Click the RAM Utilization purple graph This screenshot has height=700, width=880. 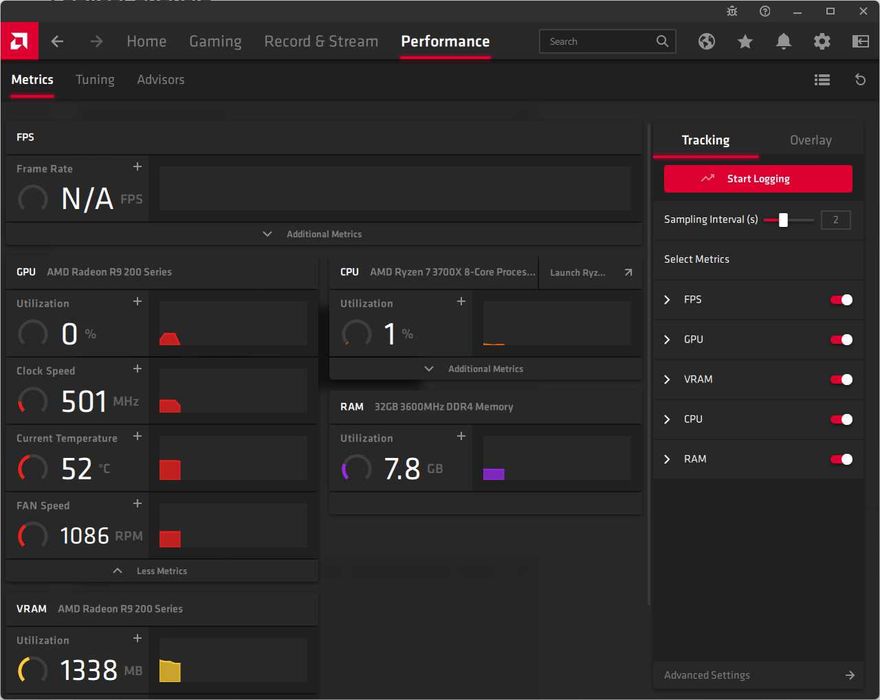[557, 458]
